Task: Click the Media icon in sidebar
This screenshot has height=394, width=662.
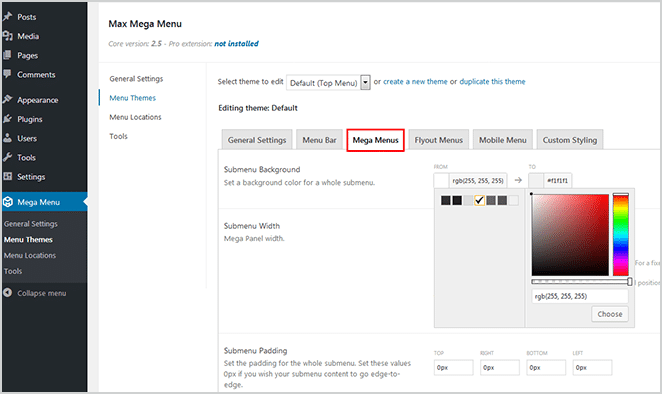Action: tap(8, 36)
